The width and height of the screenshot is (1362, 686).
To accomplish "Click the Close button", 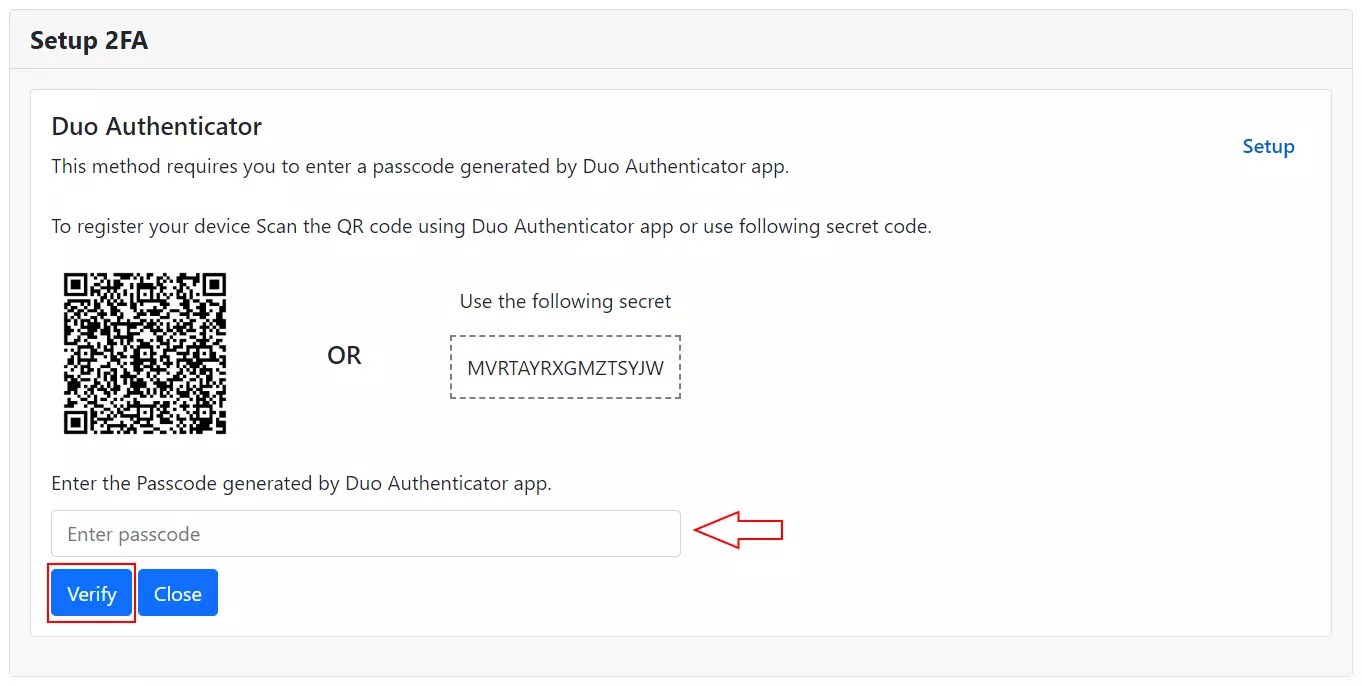I will pos(178,592).
